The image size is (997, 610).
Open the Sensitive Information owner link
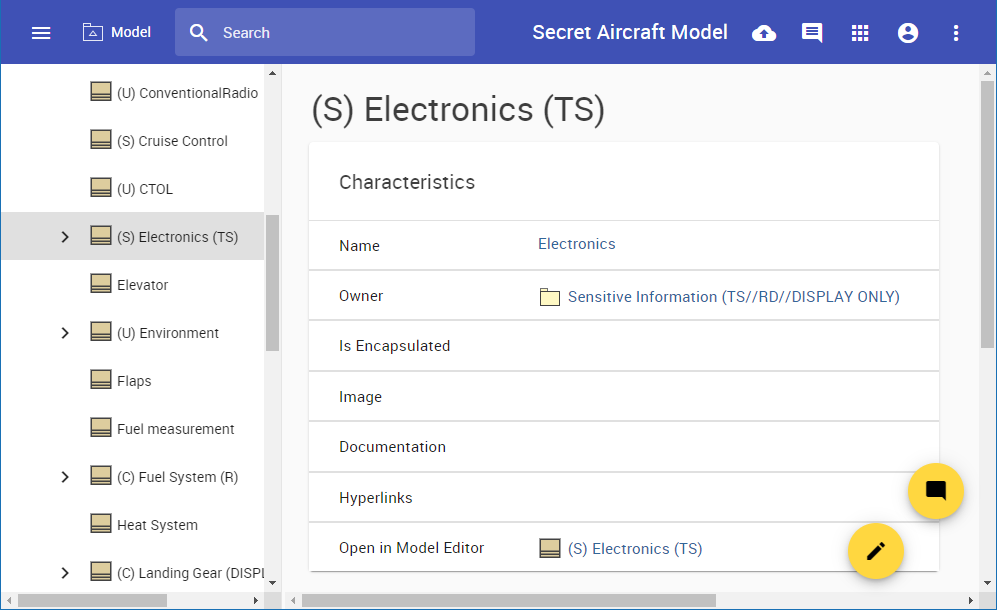coord(733,297)
